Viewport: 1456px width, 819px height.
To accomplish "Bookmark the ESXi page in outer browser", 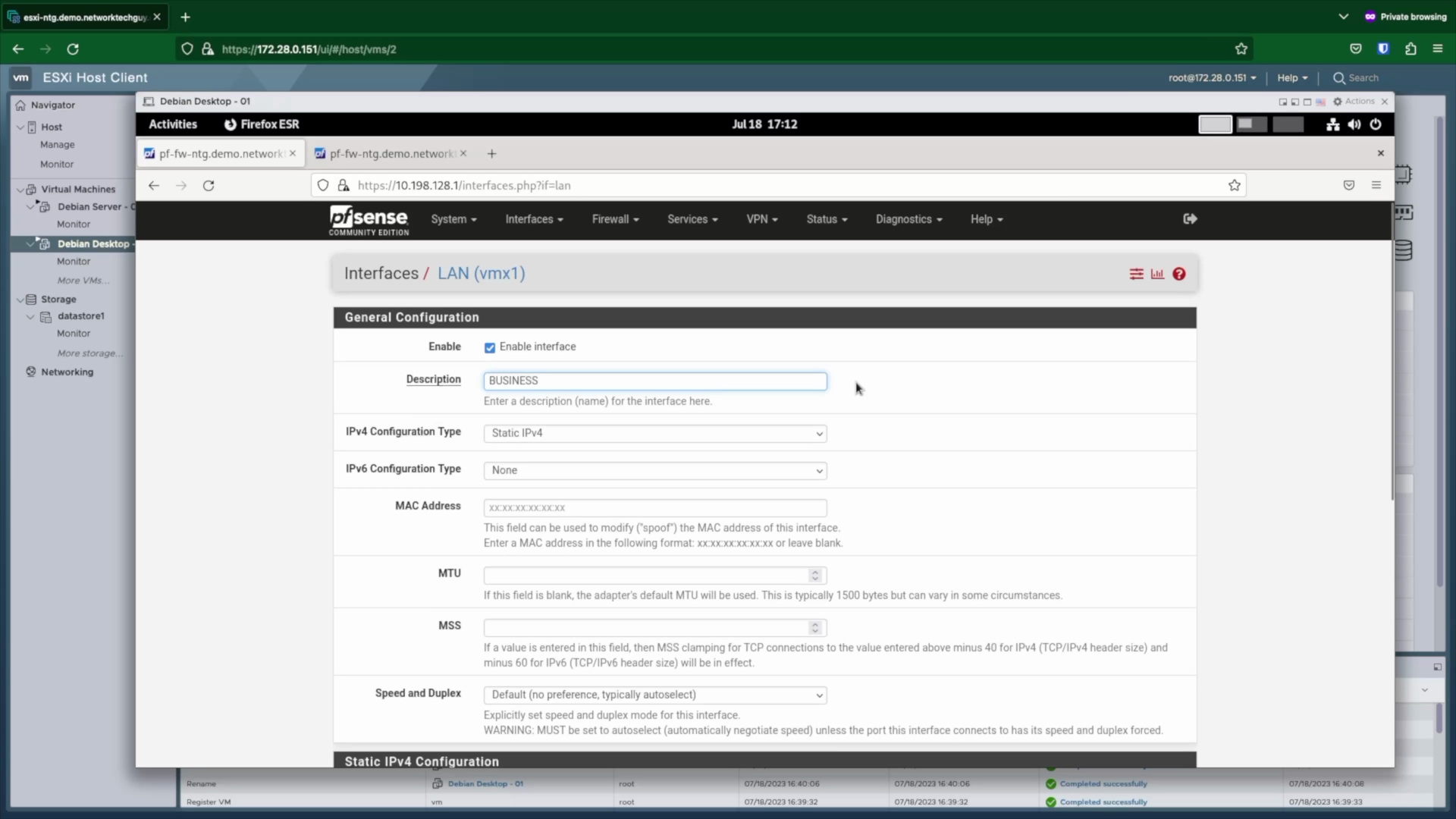I will click(1241, 49).
